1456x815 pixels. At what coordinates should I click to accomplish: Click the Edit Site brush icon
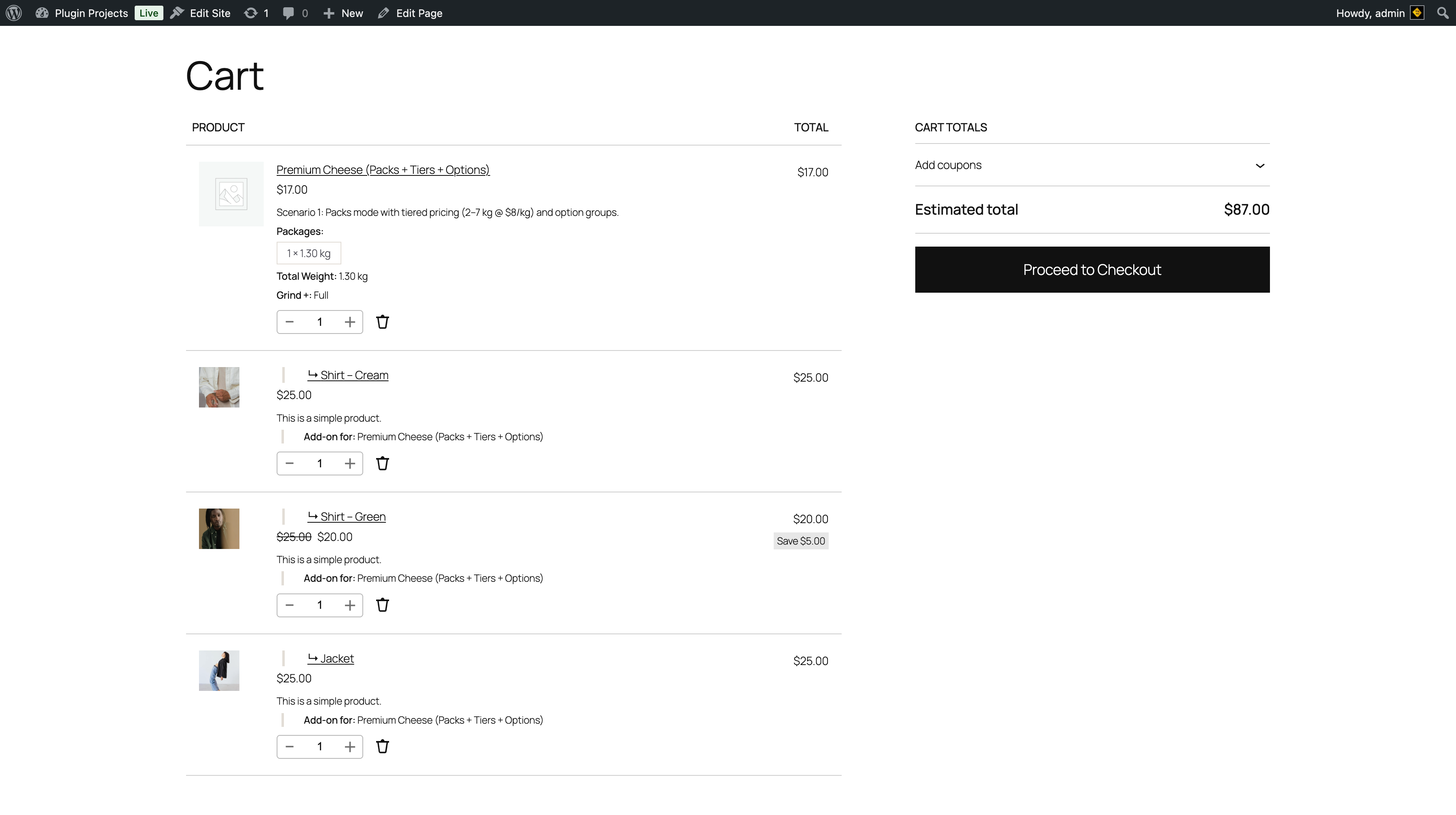tap(178, 13)
